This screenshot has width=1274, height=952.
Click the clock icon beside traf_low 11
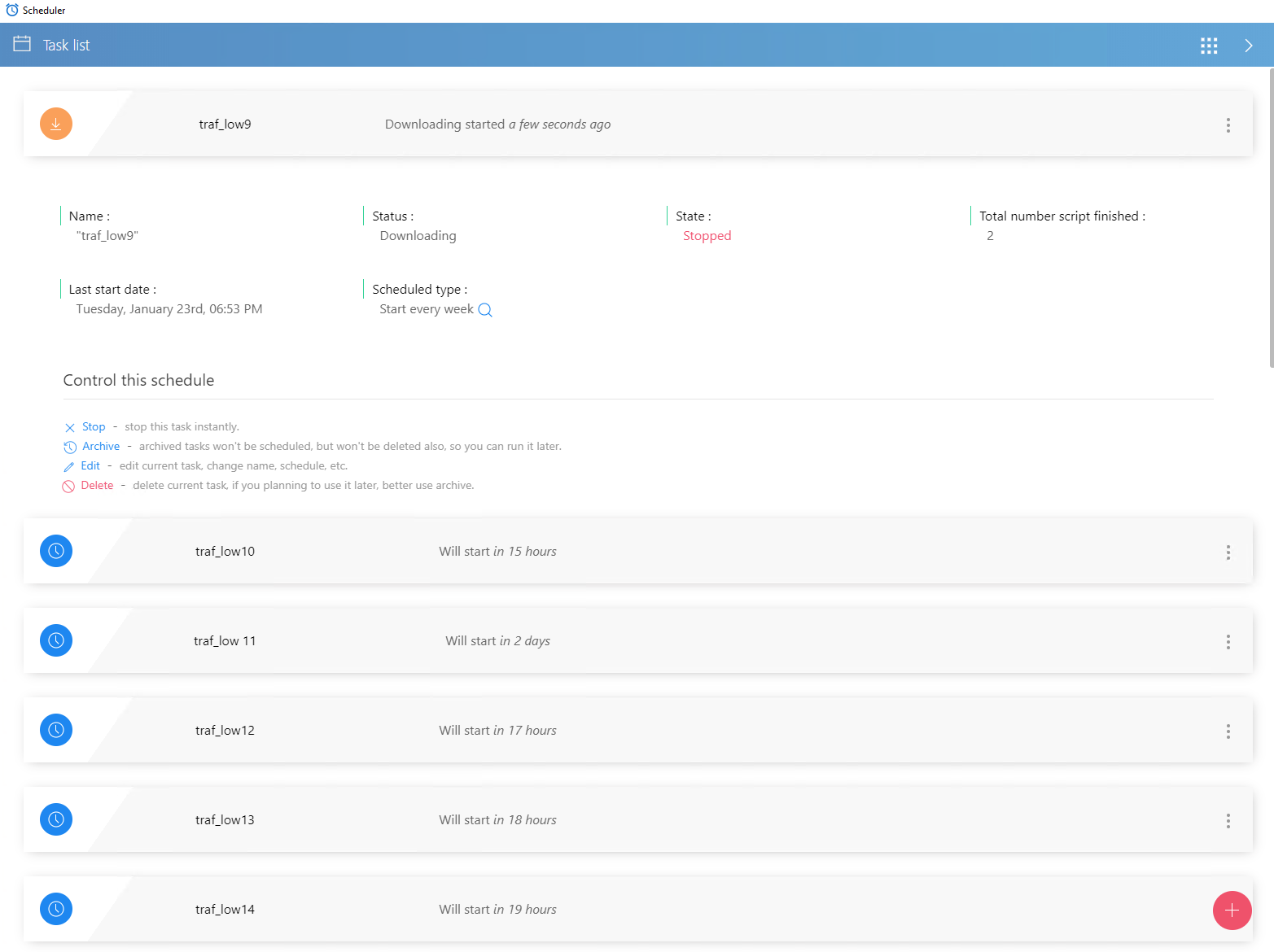click(x=56, y=640)
